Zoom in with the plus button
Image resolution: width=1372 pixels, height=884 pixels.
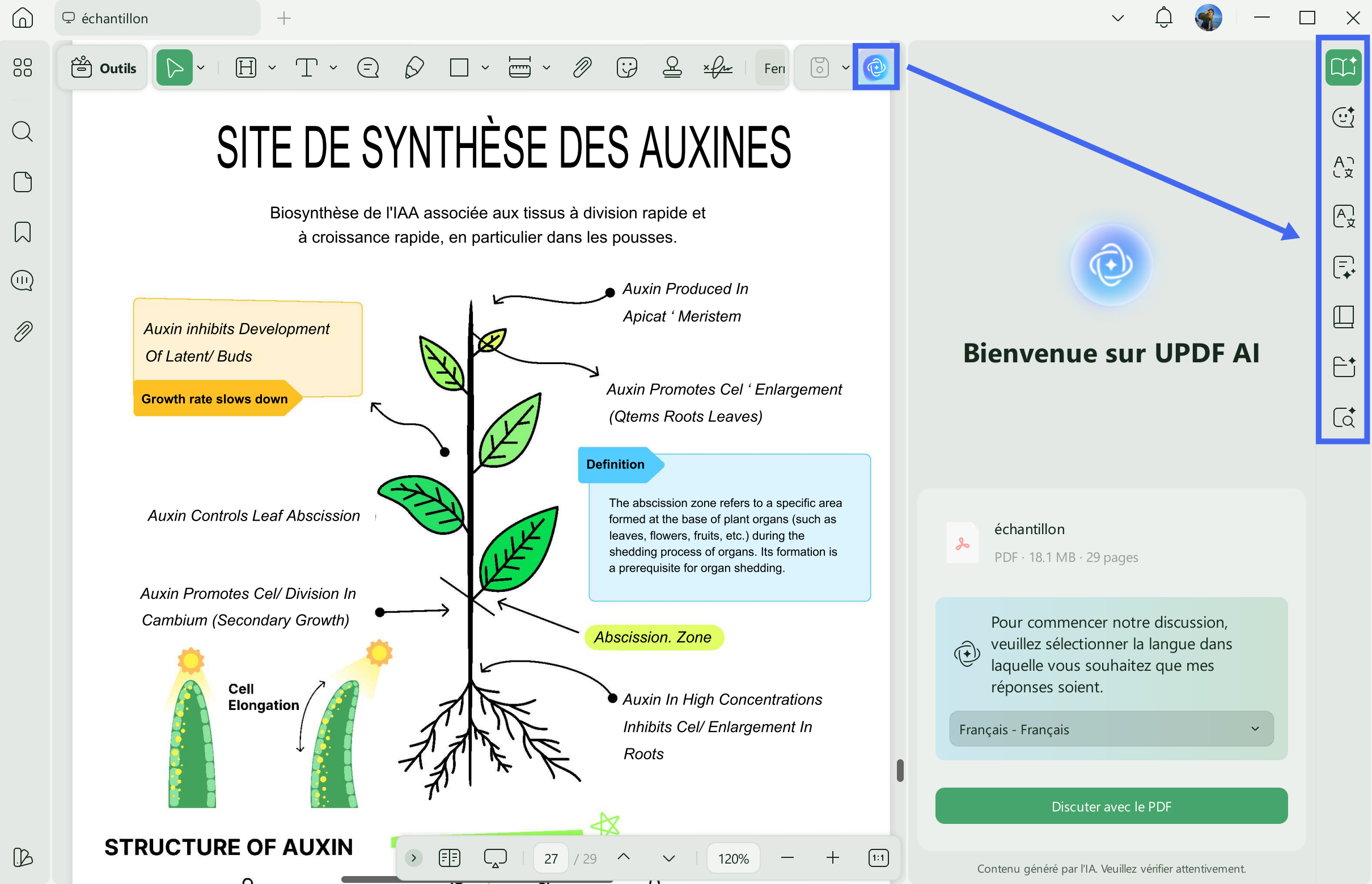(833, 858)
